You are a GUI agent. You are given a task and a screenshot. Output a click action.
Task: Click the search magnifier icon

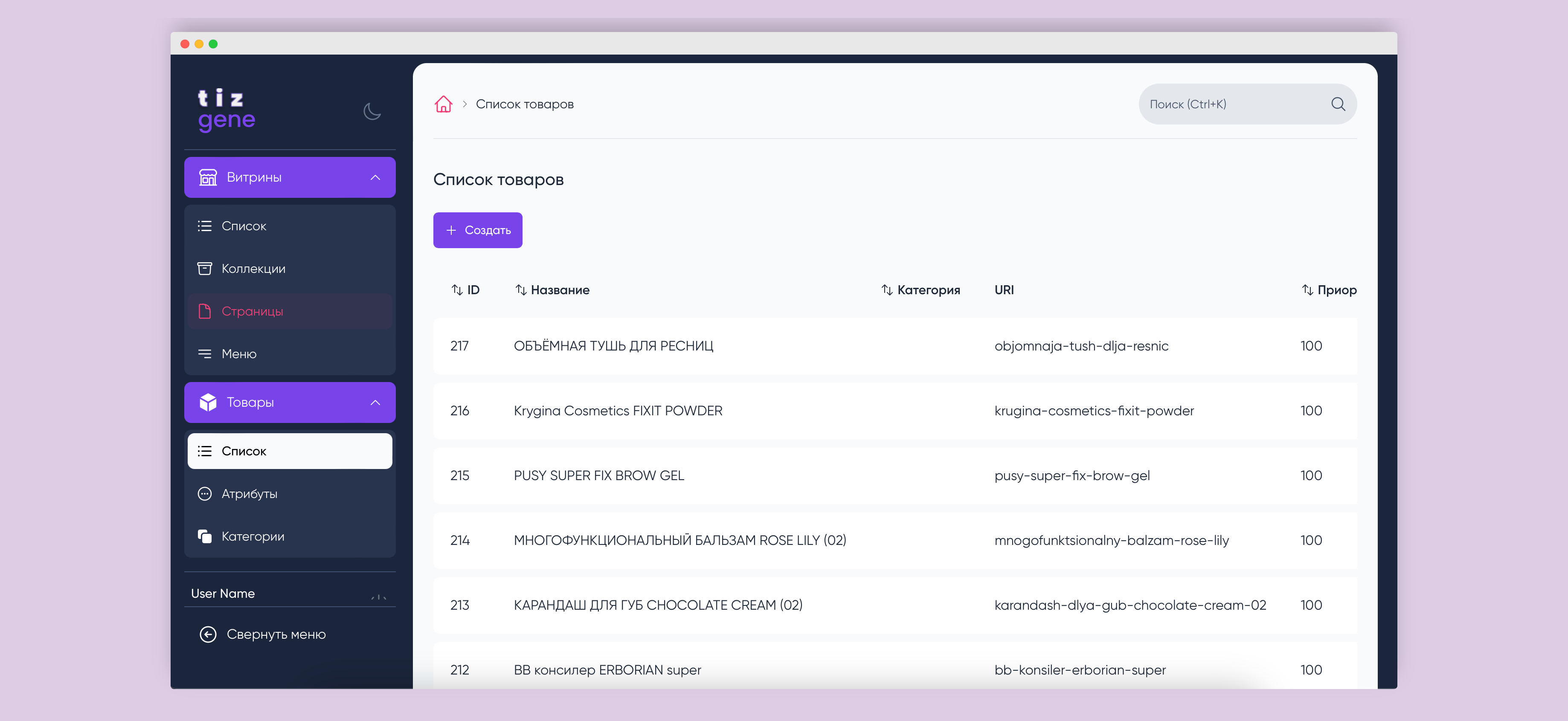[1338, 104]
